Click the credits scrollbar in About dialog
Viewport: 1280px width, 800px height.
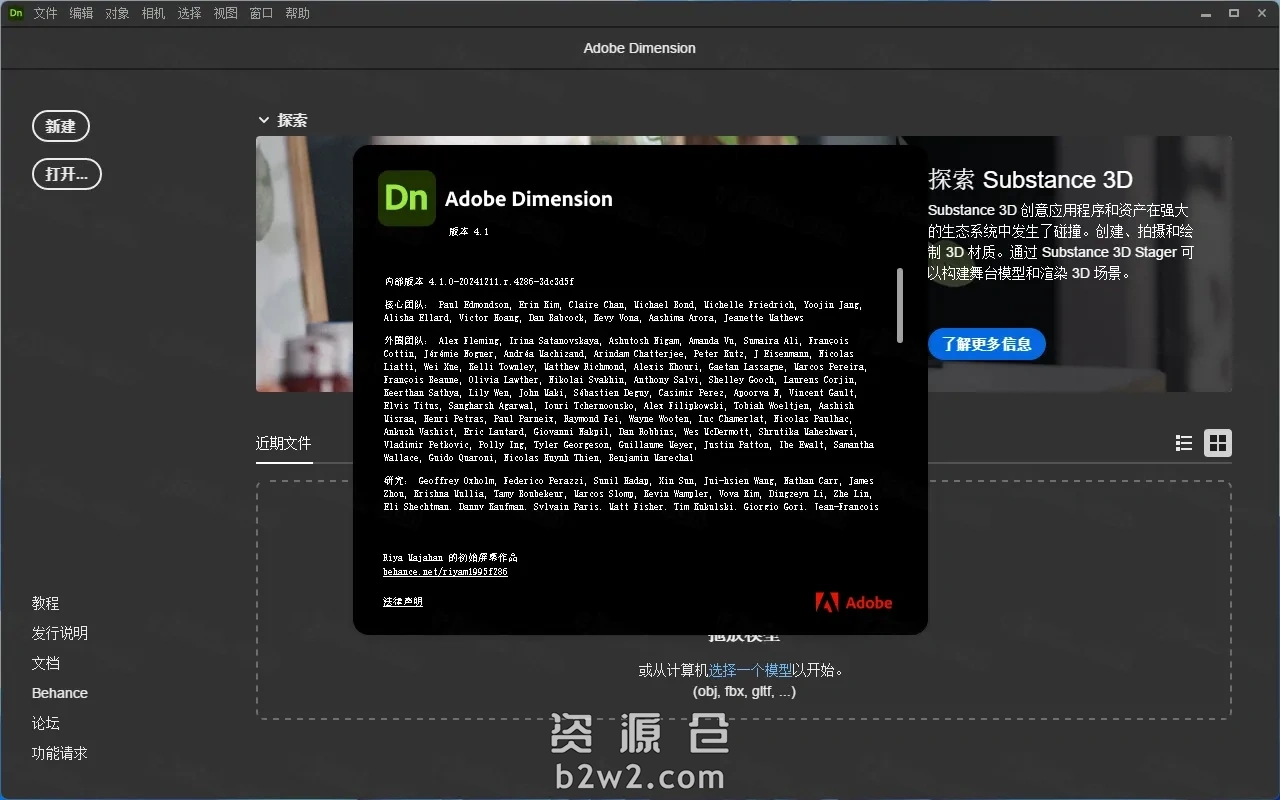(x=900, y=305)
